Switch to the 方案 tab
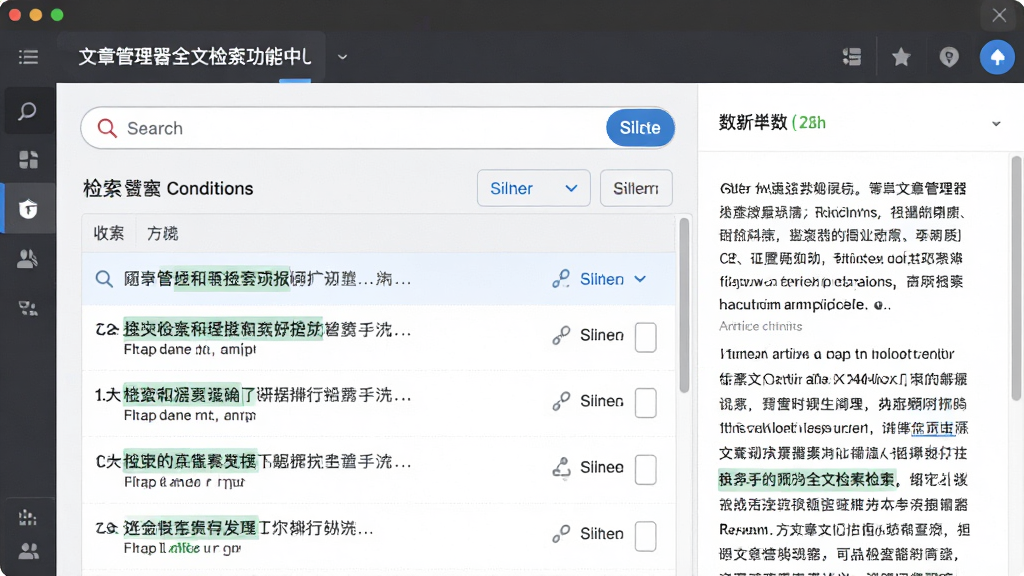Image resolution: width=1024 pixels, height=576 pixels. [x=163, y=233]
